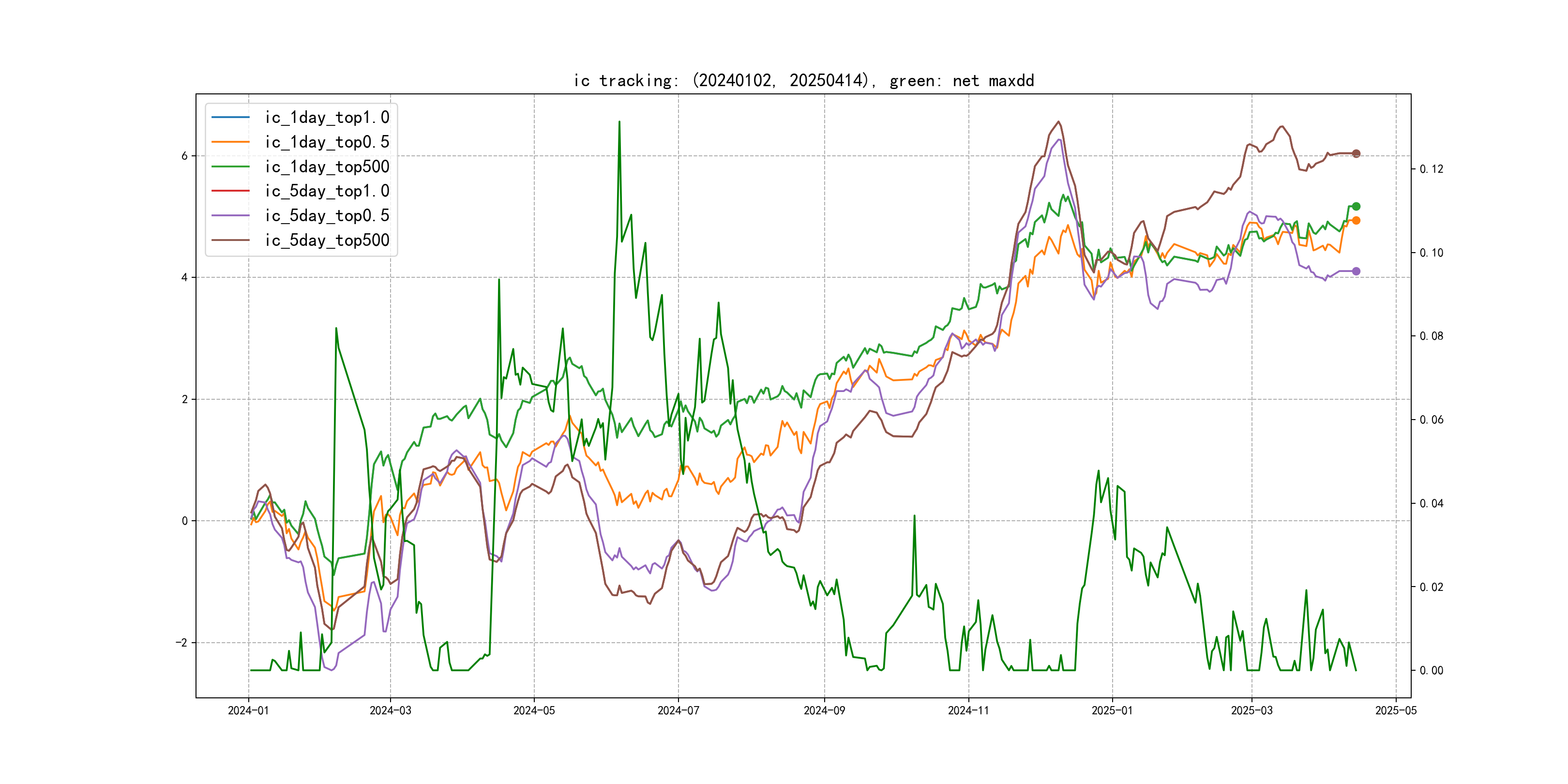Click the purple endpoint marker dot
Viewport: 1568px width, 784px height.
(1356, 271)
